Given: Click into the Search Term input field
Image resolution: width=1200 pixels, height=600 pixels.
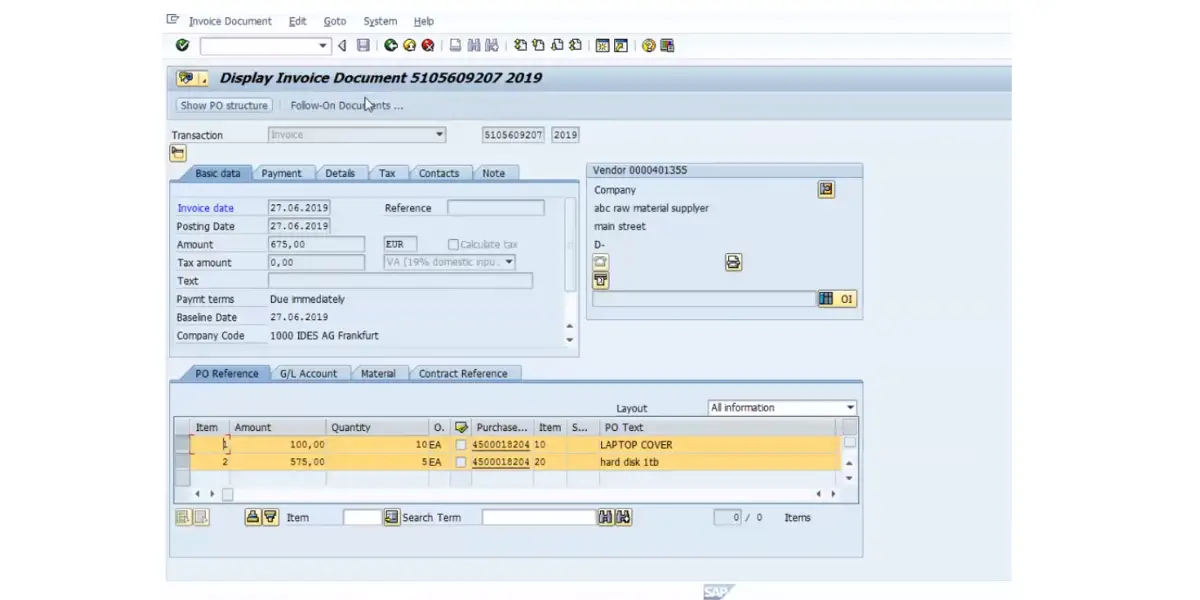Looking at the screenshot, I should point(538,517).
